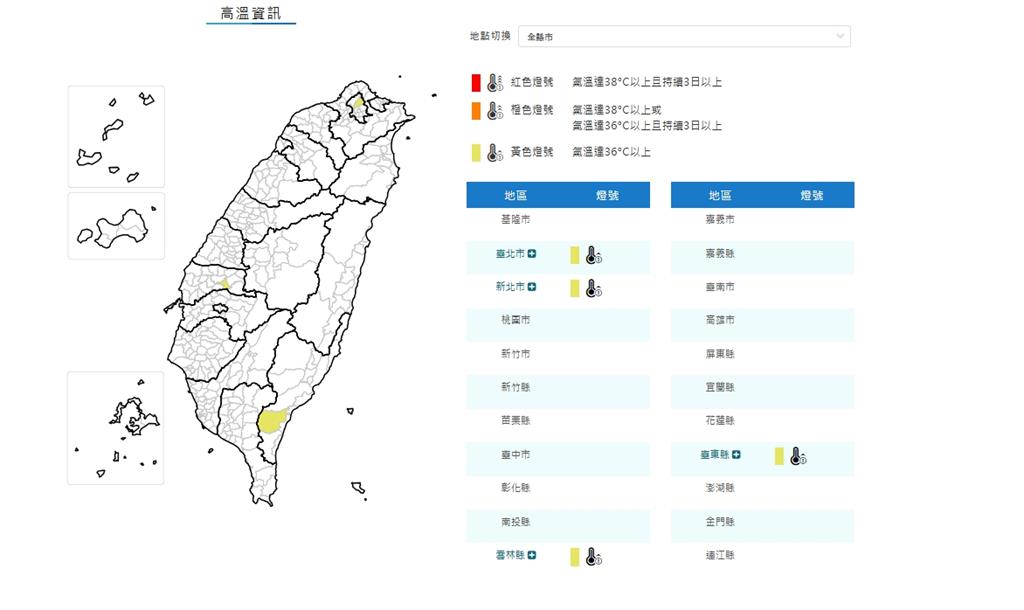Click the 新竹市 row text

tap(515, 354)
